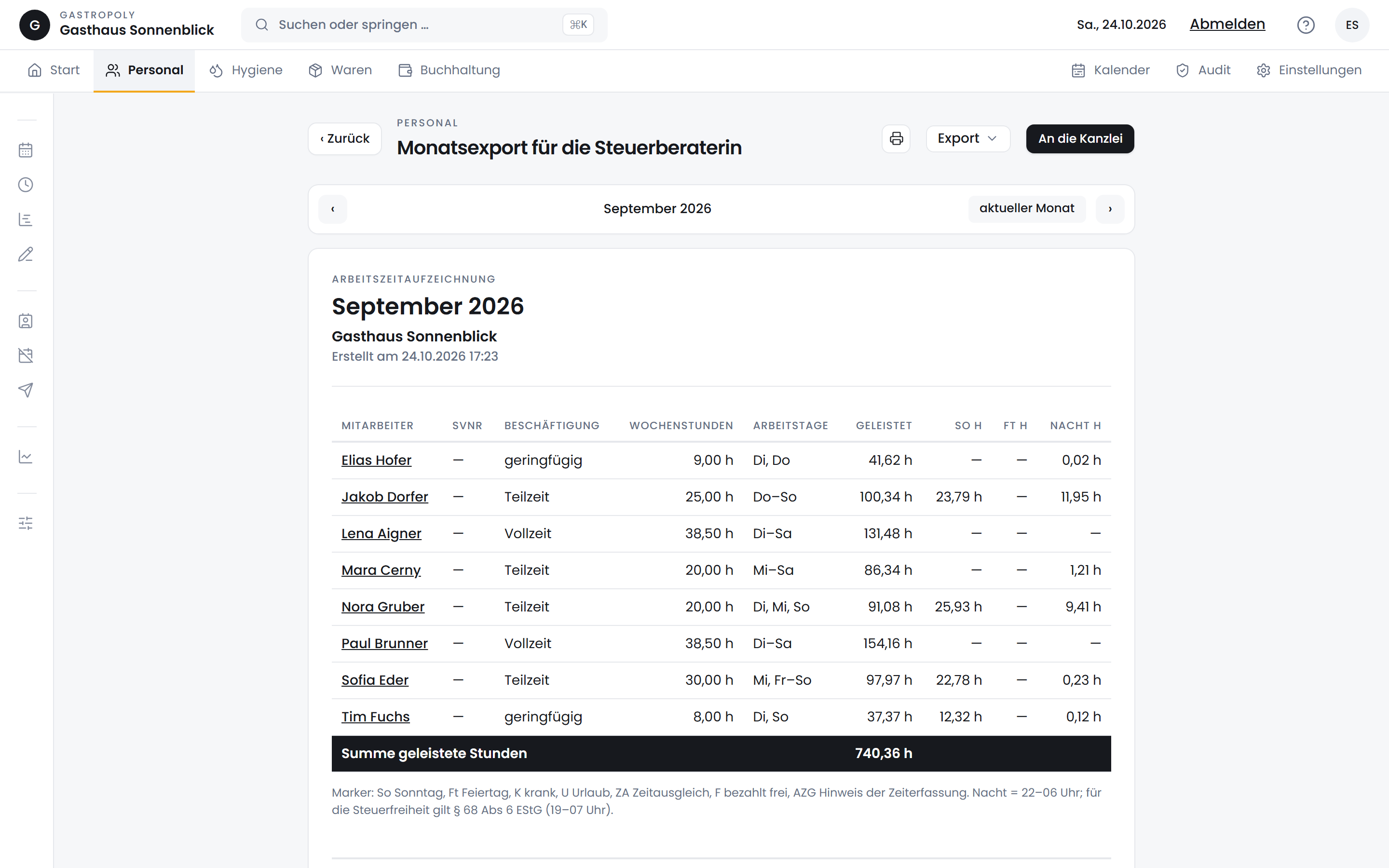This screenshot has width=1389, height=868.
Task: Go to previous month arrow
Action: click(333, 209)
